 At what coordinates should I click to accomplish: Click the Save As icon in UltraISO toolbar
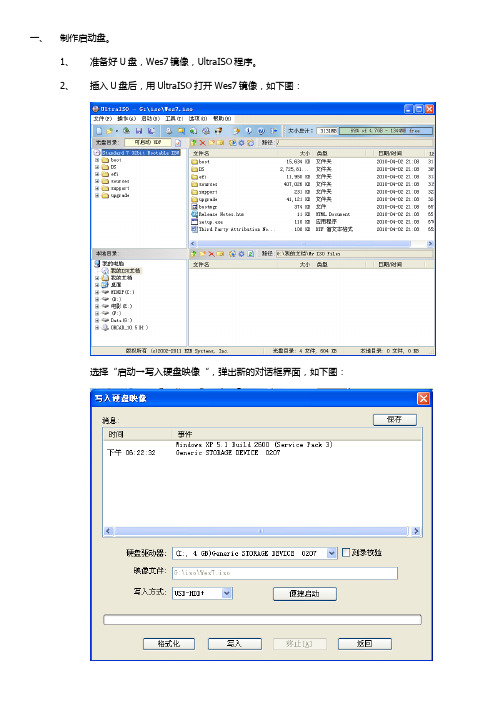coord(151,131)
